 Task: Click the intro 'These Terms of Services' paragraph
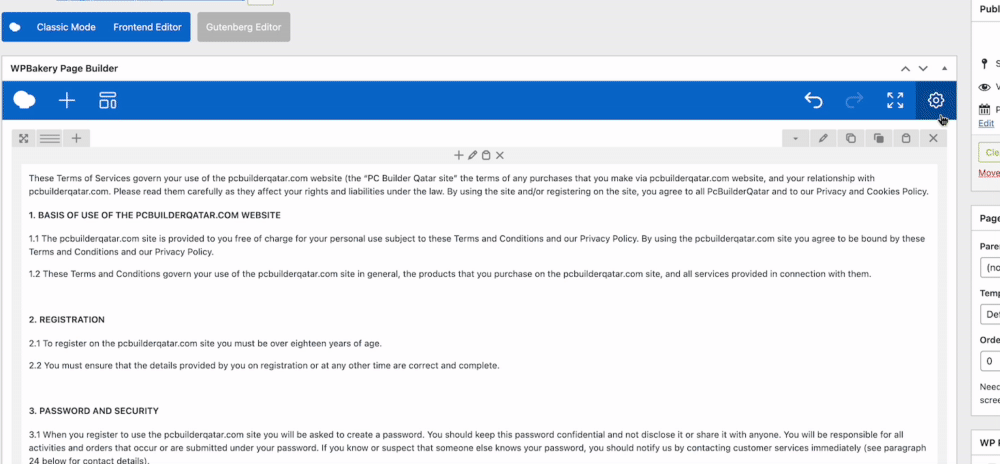[x=478, y=185]
